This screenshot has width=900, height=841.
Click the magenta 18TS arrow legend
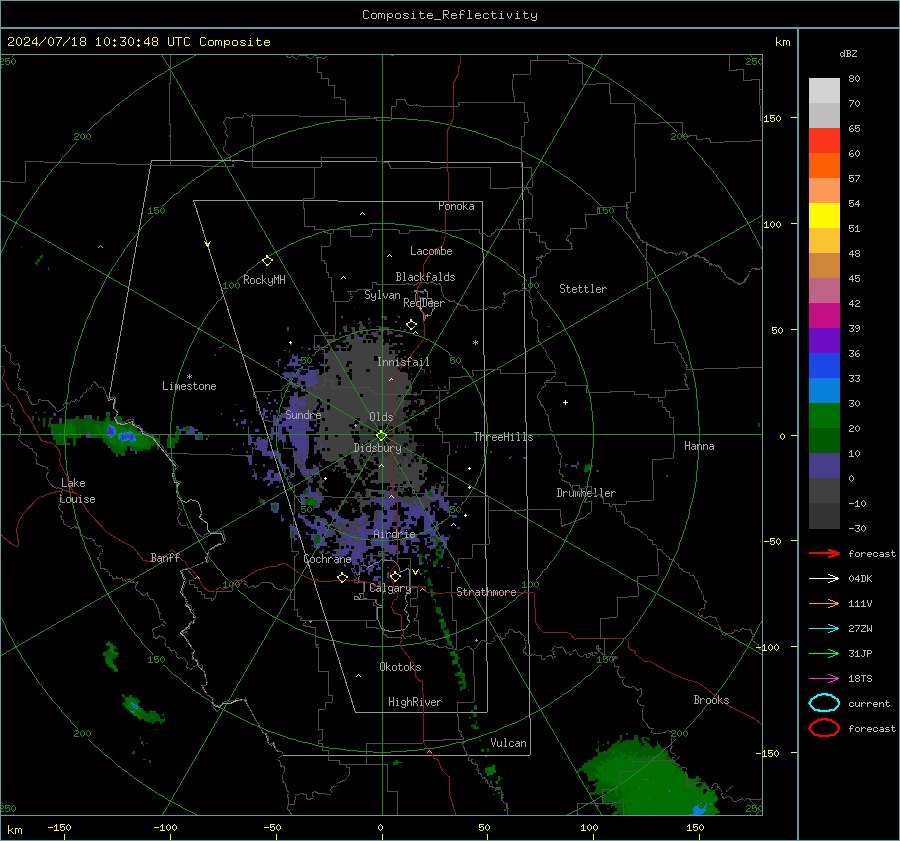coord(824,679)
